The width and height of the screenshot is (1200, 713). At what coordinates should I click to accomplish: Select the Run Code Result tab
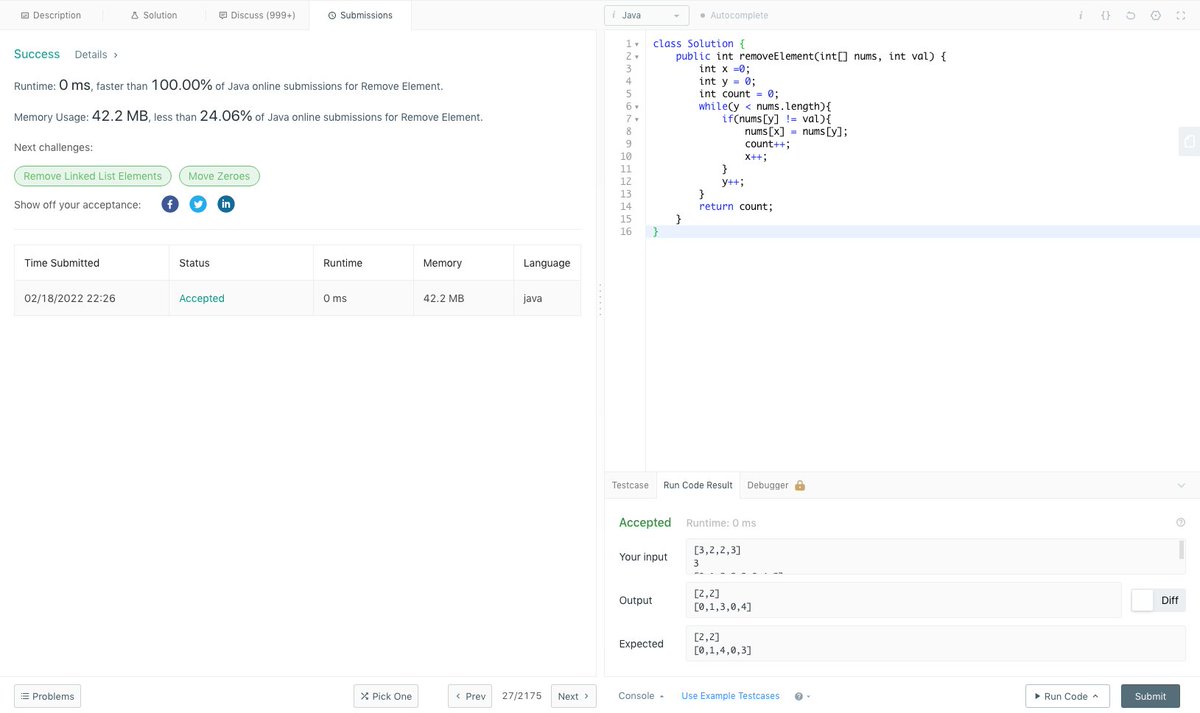698,485
